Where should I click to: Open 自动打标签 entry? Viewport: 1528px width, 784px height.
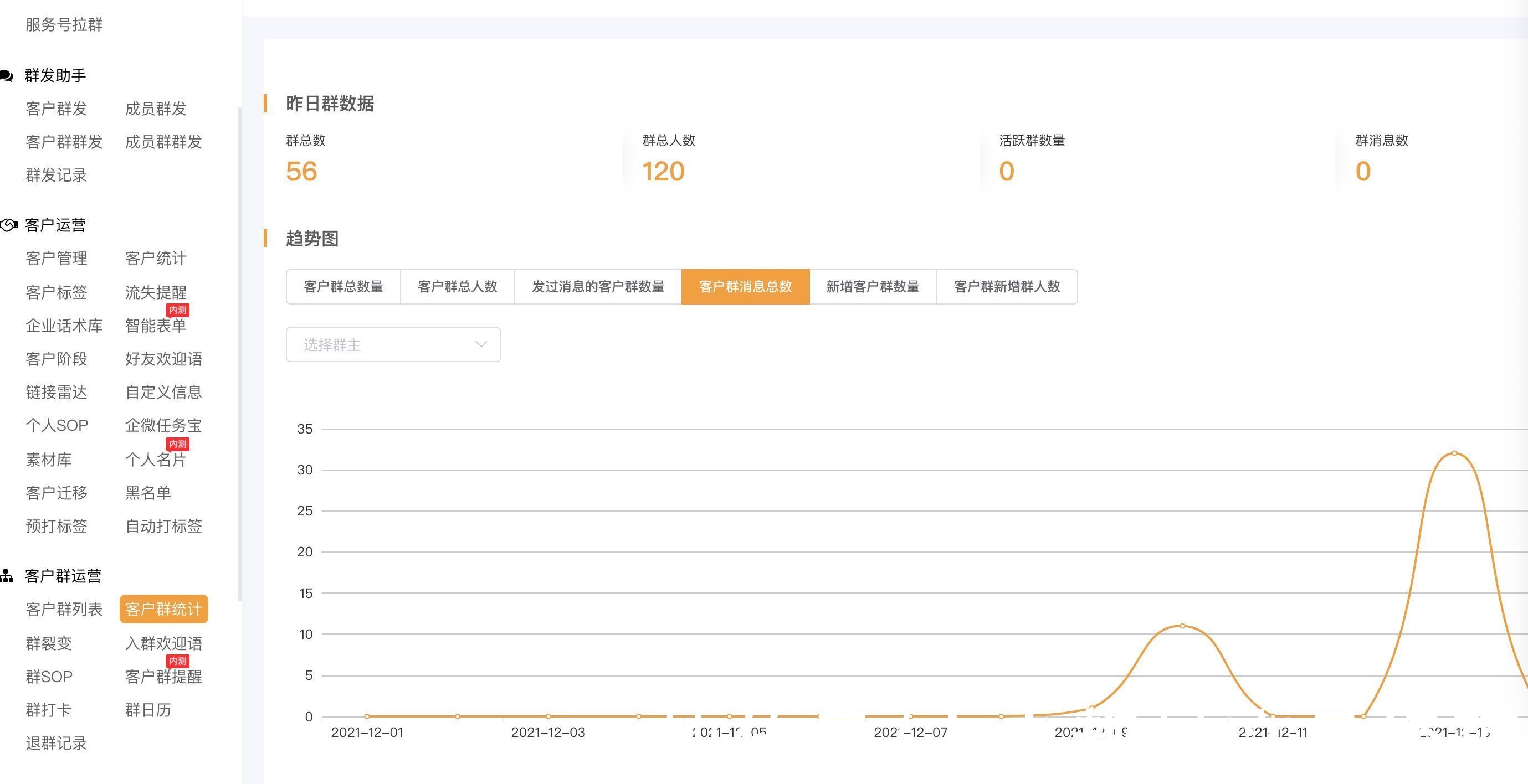pos(164,525)
